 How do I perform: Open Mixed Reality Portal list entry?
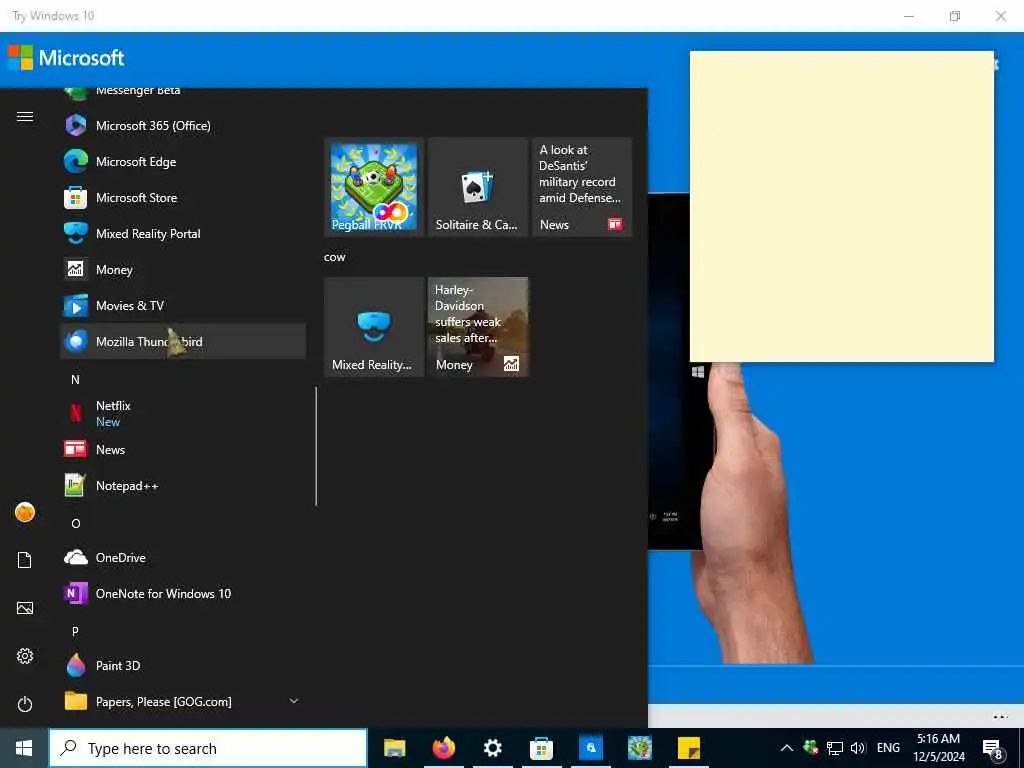(183, 233)
